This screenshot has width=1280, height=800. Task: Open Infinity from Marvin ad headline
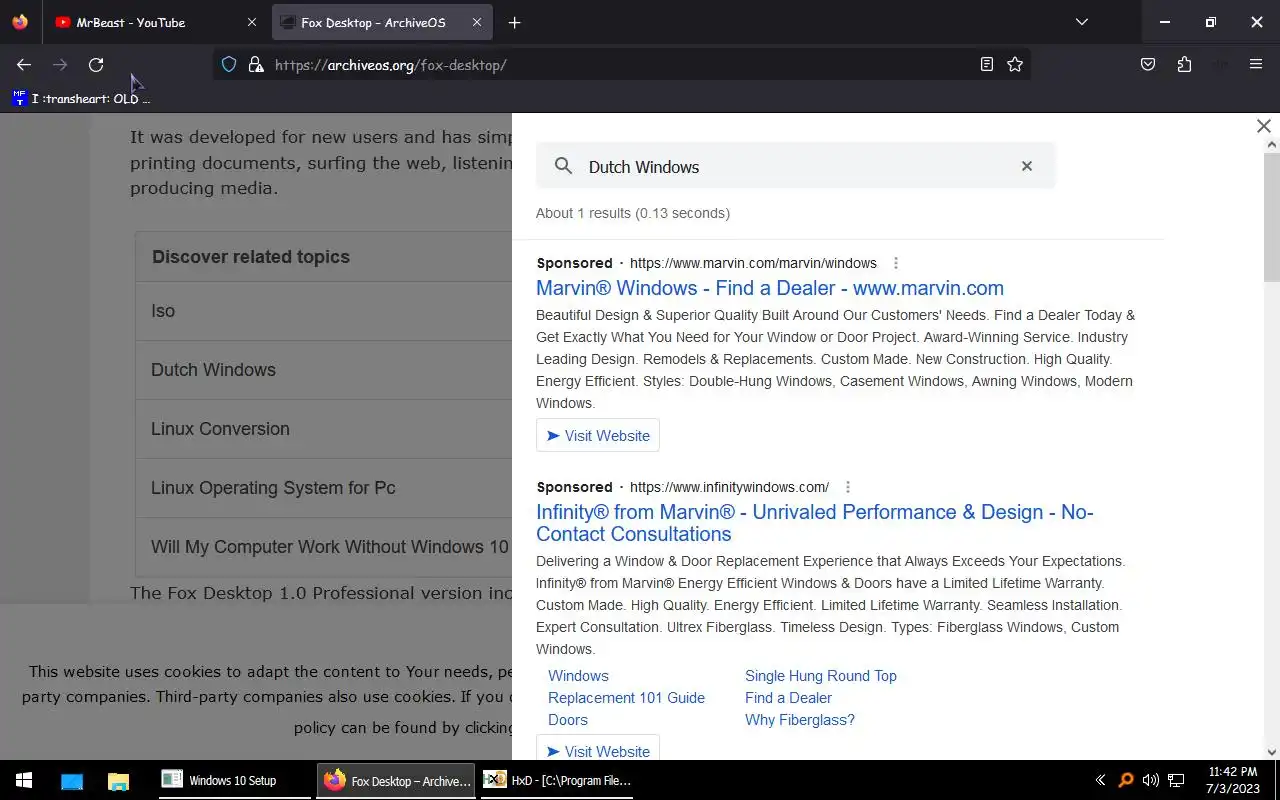point(815,523)
